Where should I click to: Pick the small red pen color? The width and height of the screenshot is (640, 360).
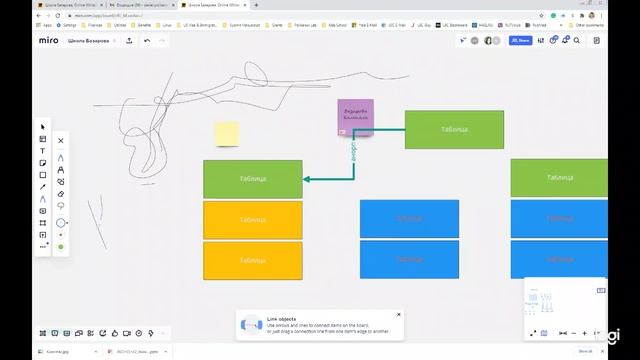click(x=61, y=235)
